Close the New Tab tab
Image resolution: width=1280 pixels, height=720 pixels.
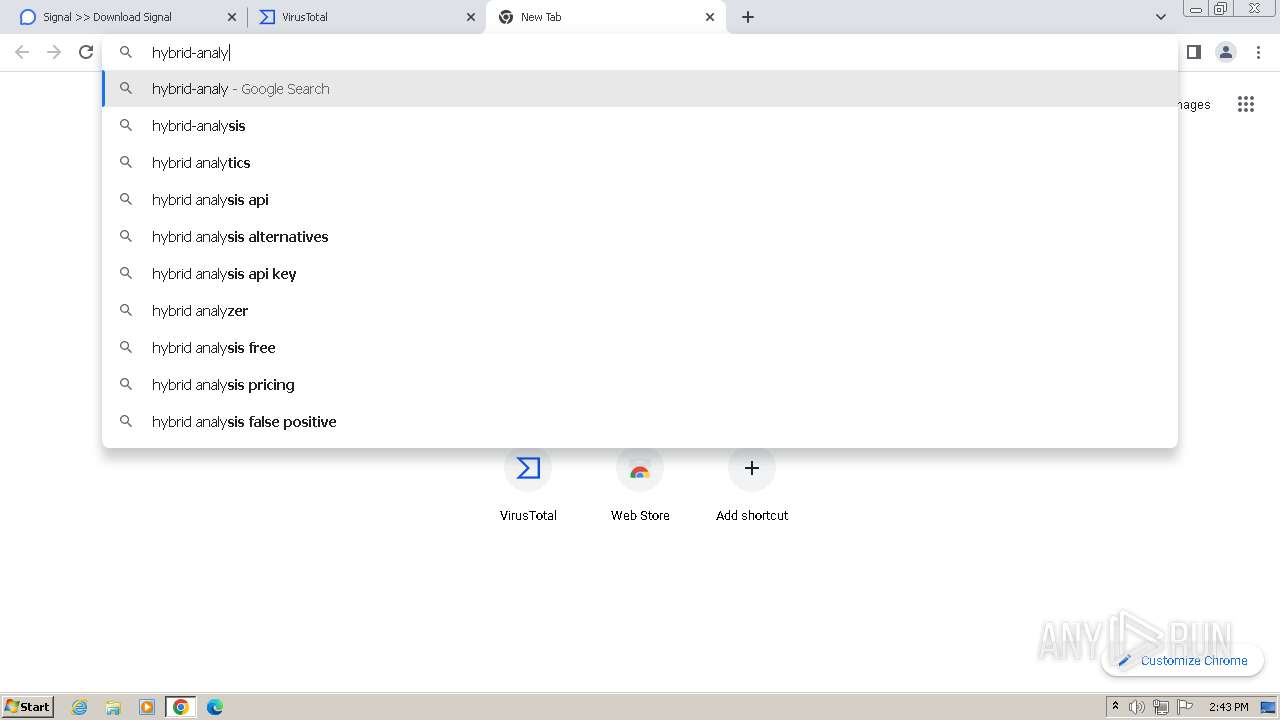click(710, 17)
